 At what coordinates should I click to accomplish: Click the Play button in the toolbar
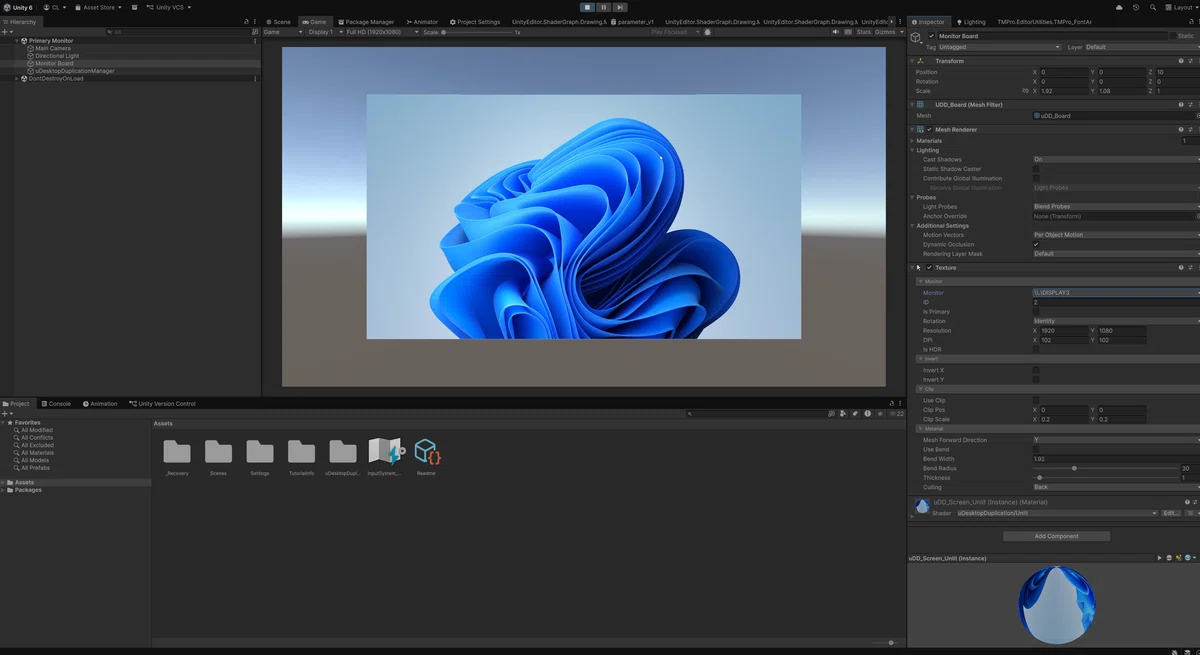click(x=587, y=7)
